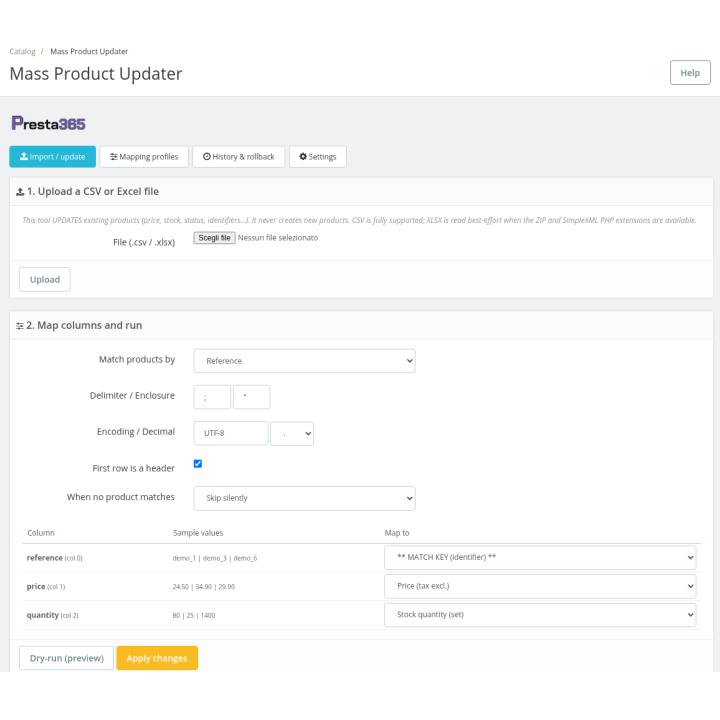
Task: Click the UTF-8 encoding field
Action: [231, 433]
